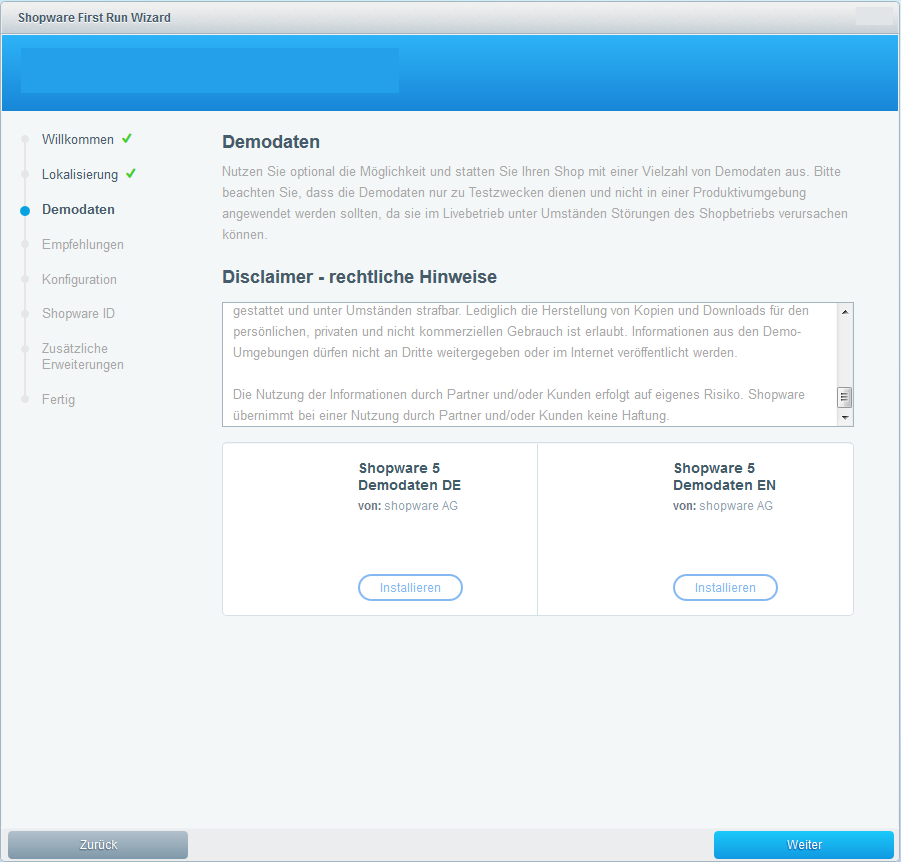Viewport: 901px width, 862px height.
Task: Select the Shopware ID wizard step
Action: [x=78, y=313]
